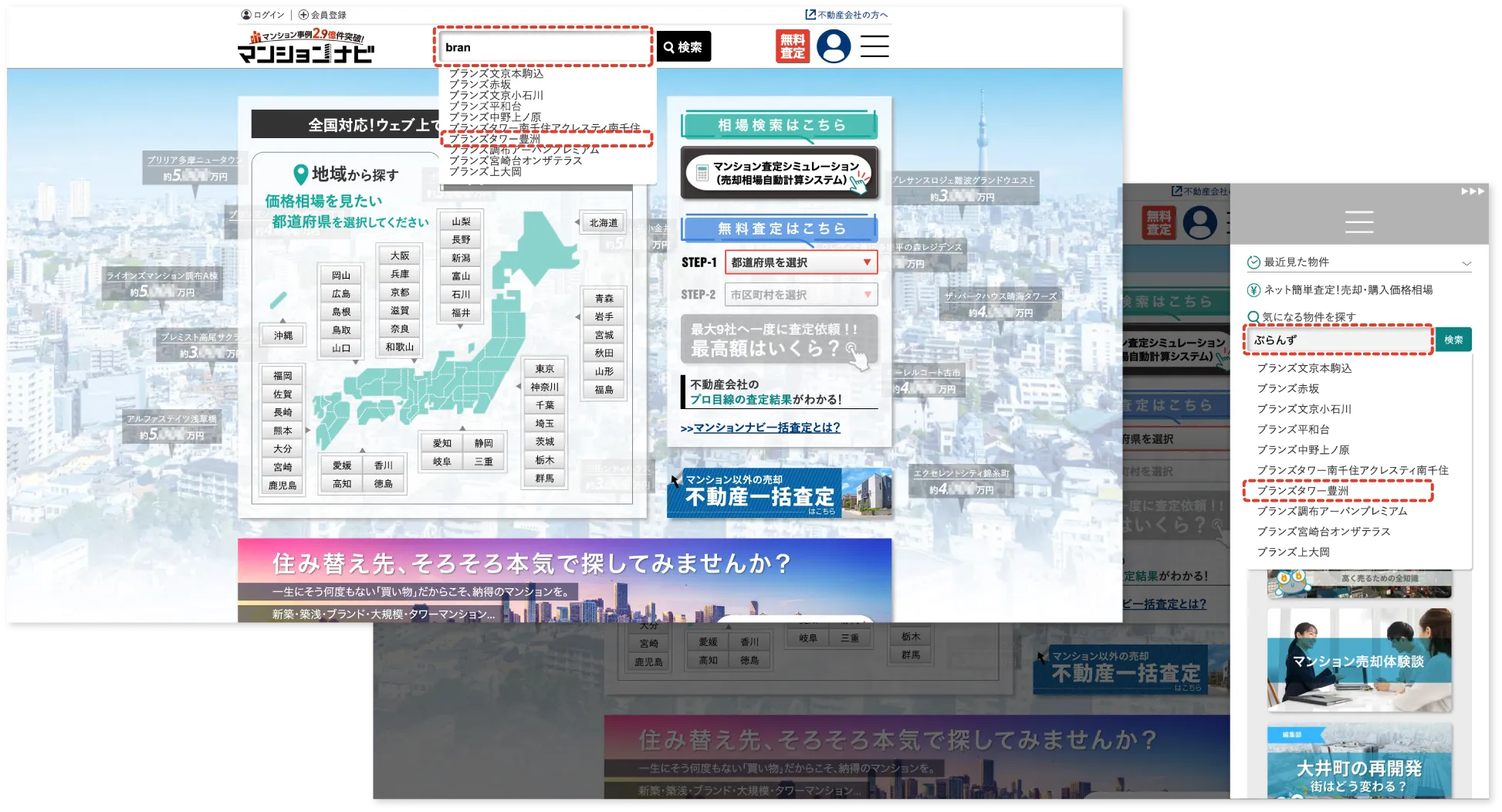Click the magnifier icon beside 気になる物件を探す

1253,316
